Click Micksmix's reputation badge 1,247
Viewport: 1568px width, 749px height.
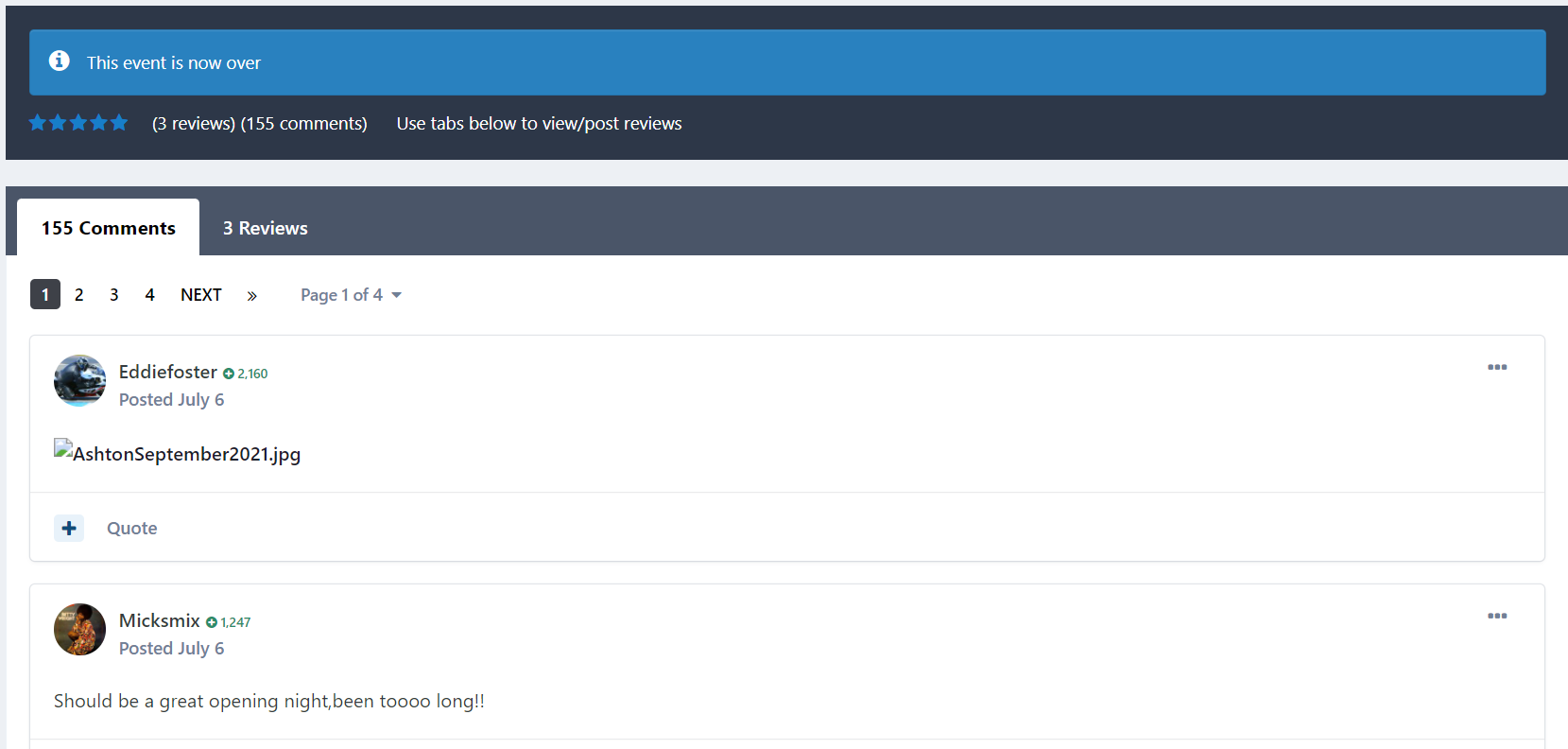(229, 622)
